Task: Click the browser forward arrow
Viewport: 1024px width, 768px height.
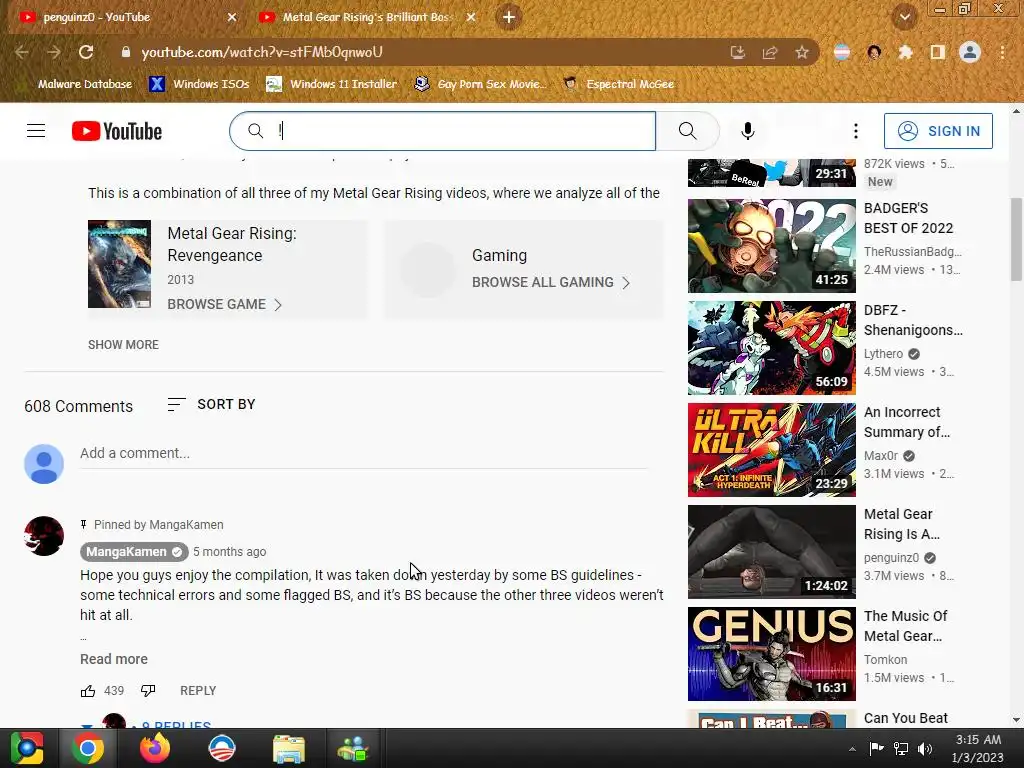Action: pyautogui.click(x=54, y=52)
